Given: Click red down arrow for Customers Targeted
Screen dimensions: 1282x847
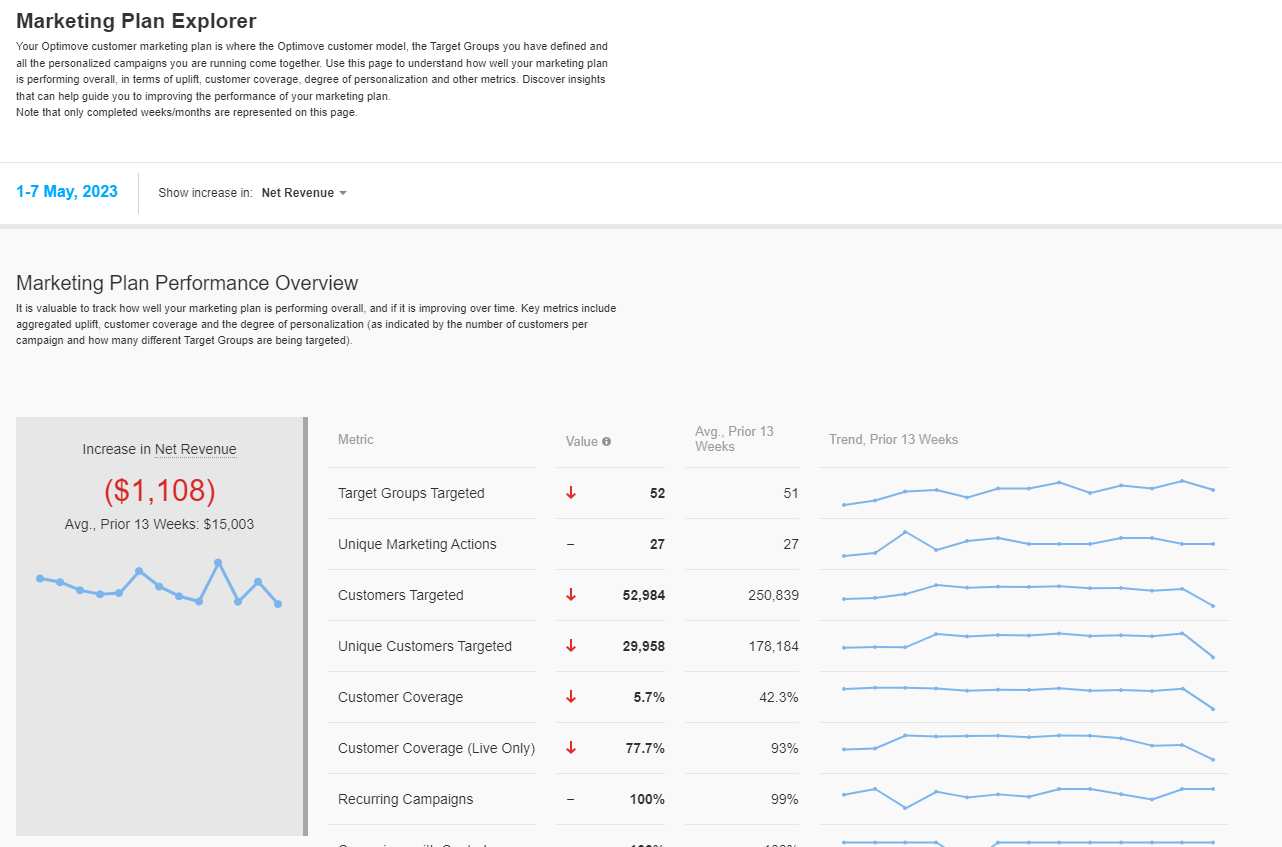Looking at the screenshot, I should point(571,595).
